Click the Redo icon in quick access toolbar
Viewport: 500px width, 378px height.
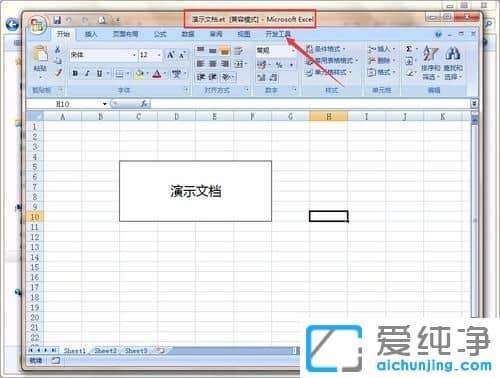(85, 20)
